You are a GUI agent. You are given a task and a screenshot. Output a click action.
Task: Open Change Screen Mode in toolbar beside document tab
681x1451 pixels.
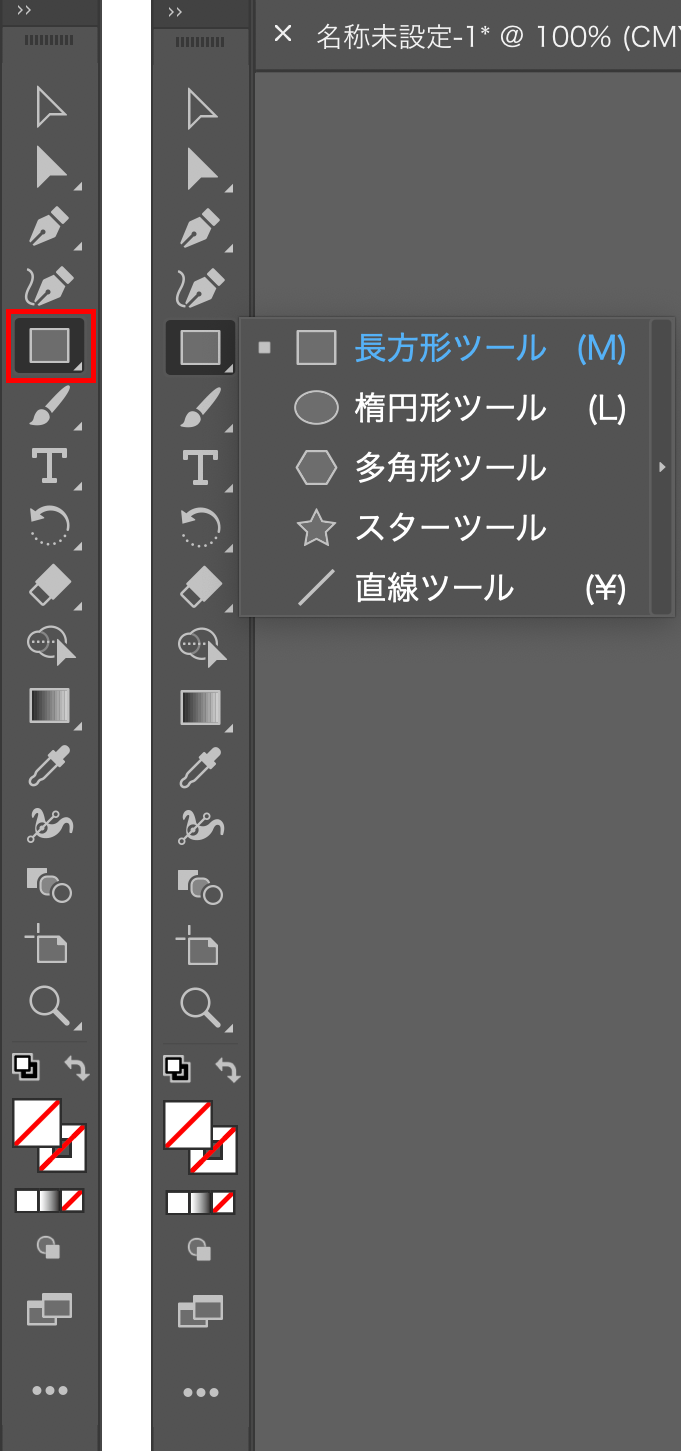click(201, 1310)
